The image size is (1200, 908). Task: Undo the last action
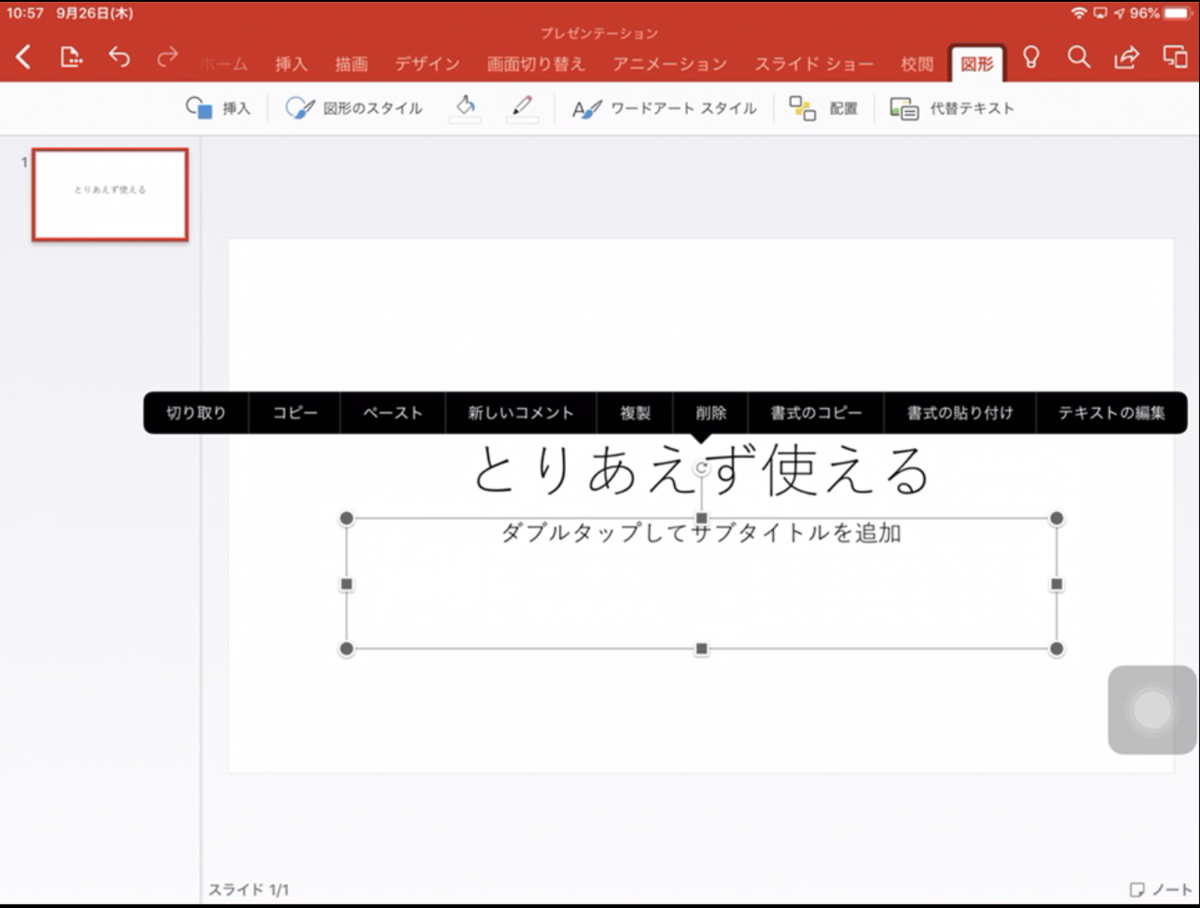tap(120, 58)
